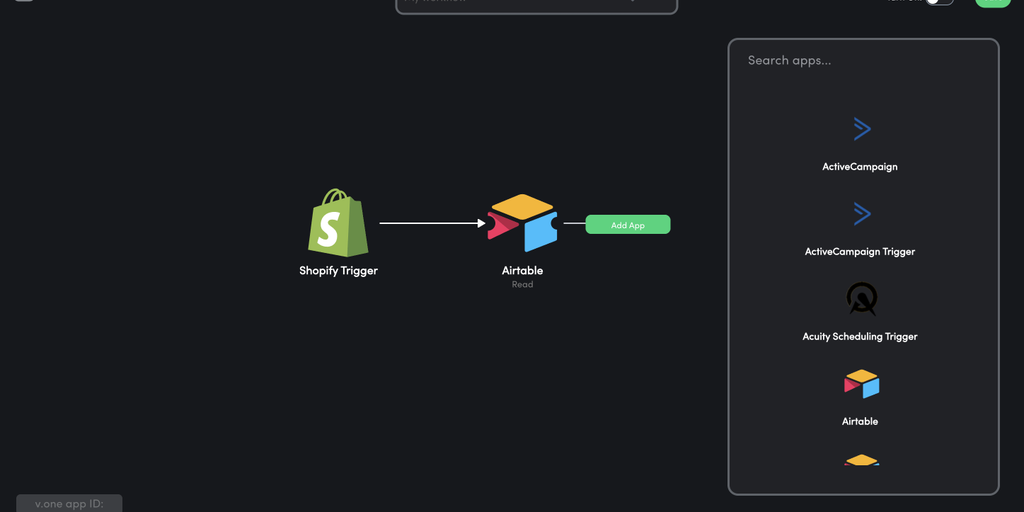1024x512 pixels.
Task: Click the green Add App button
Action: (x=628, y=225)
